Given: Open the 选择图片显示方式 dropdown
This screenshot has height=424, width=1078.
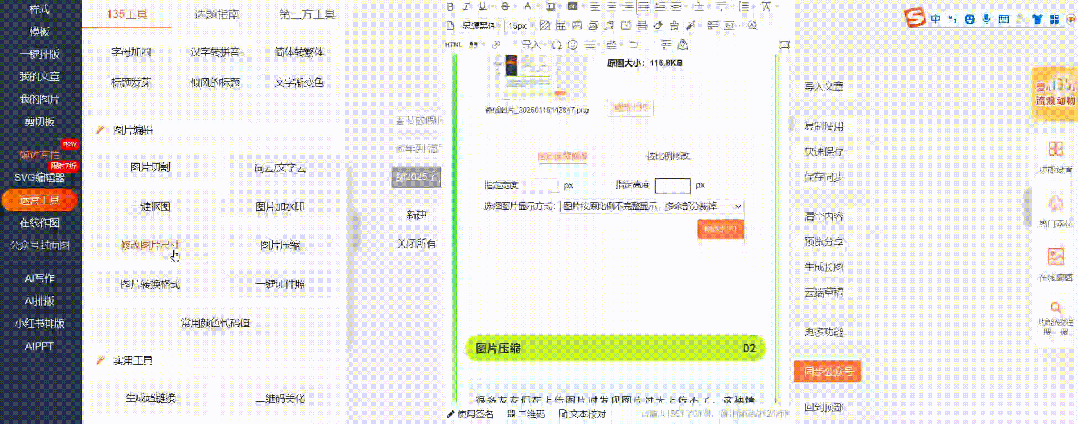Looking at the screenshot, I should (x=652, y=205).
